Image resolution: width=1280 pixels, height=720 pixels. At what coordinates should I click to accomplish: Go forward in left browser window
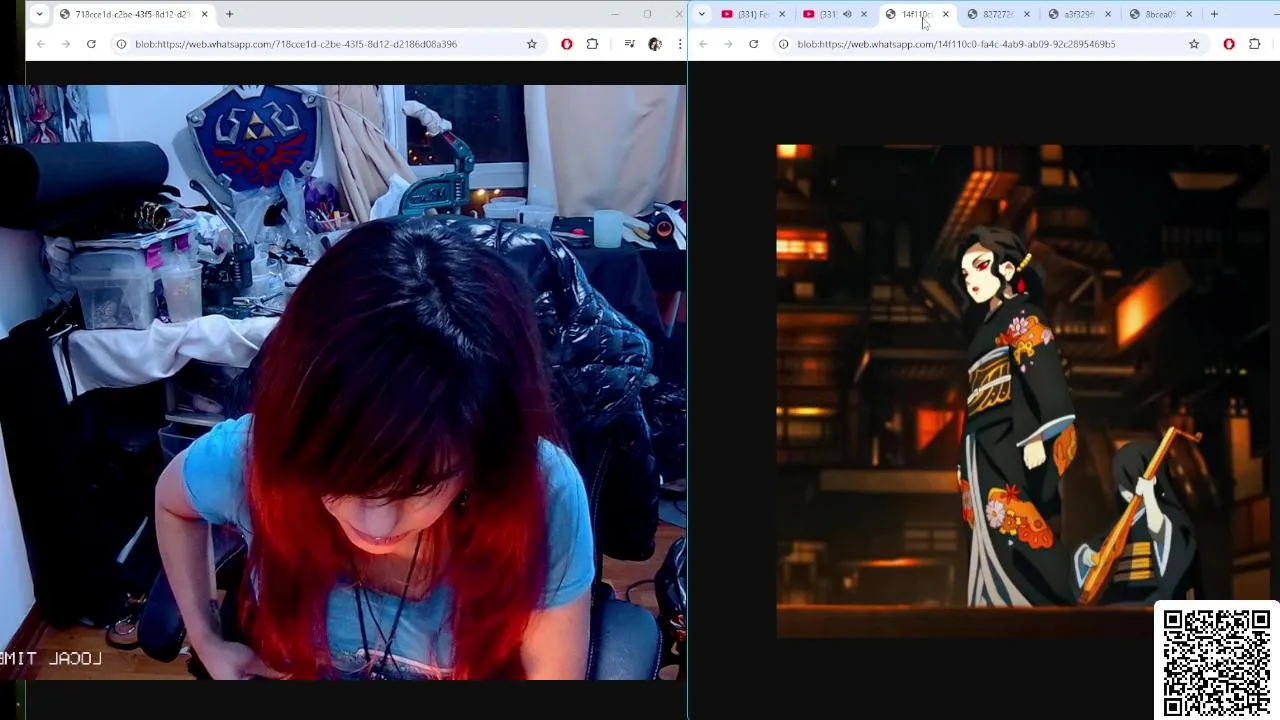pos(66,44)
